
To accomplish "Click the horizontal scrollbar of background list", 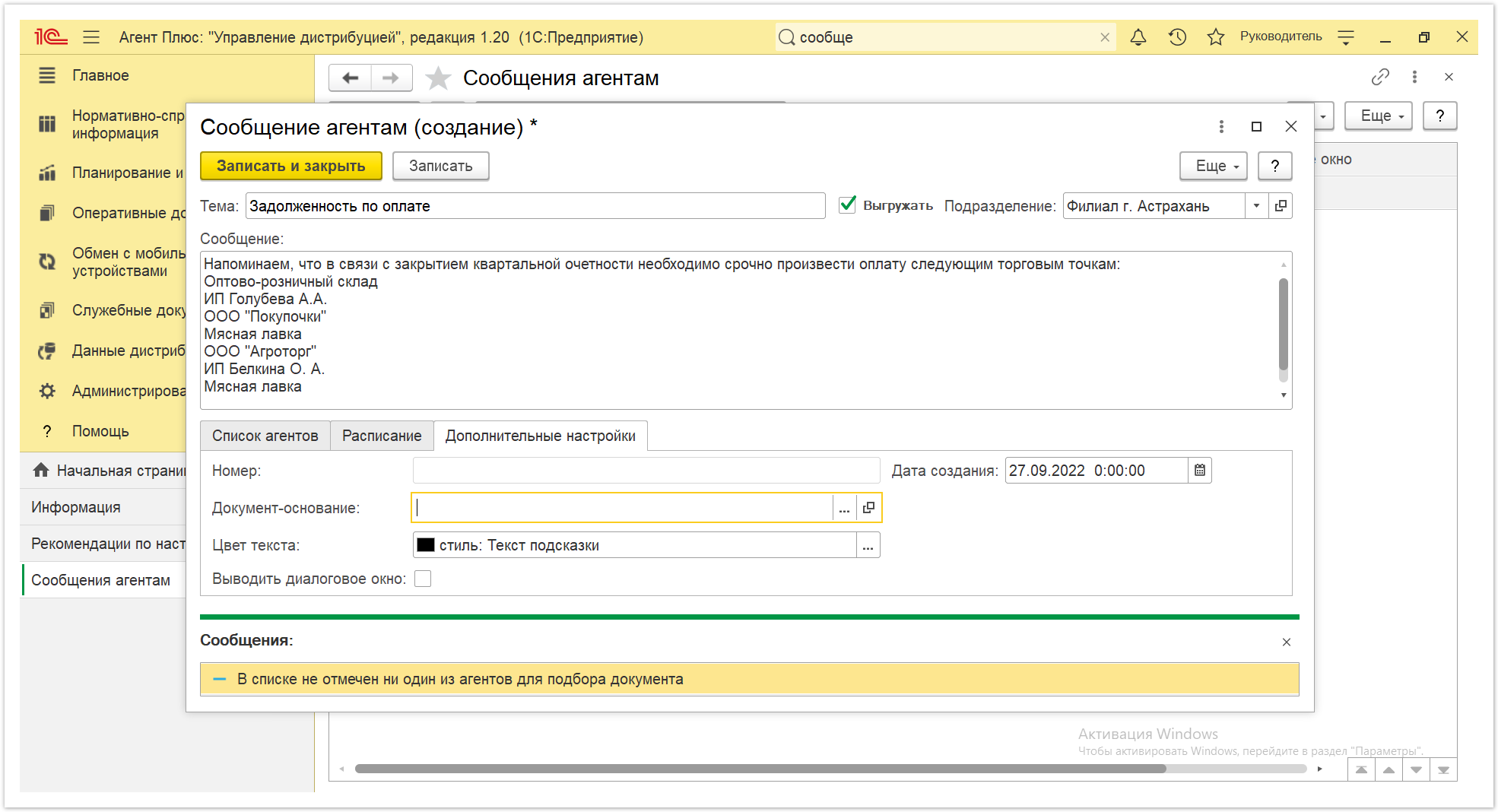I will coord(760,769).
